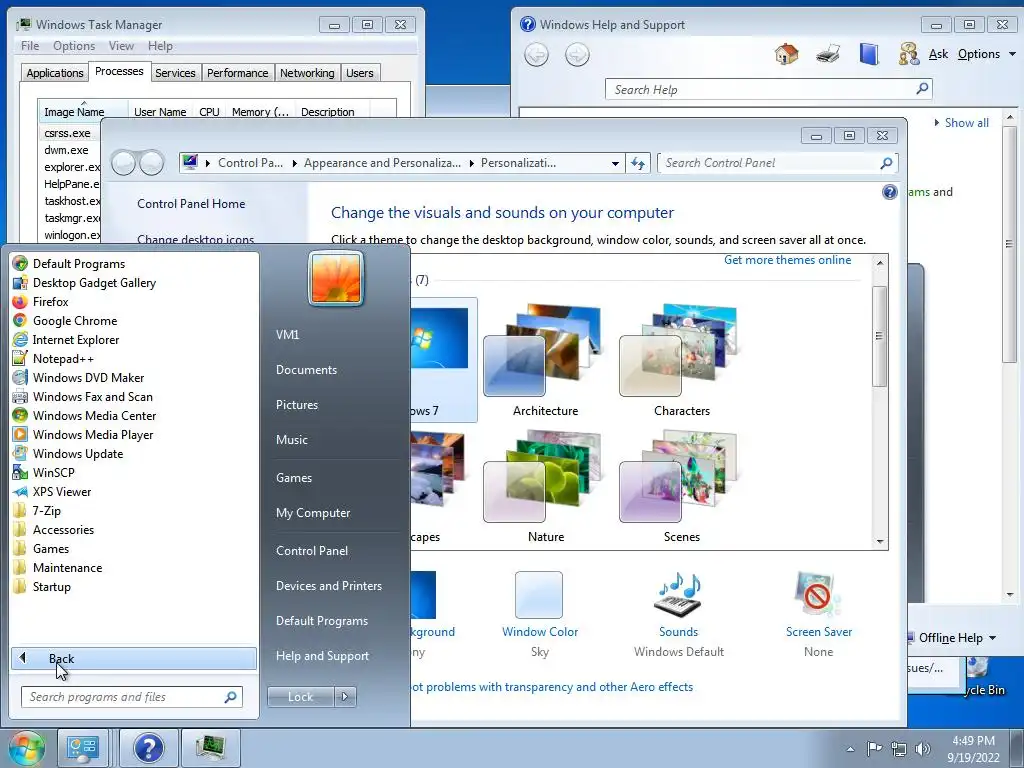The image size is (1024, 768).
Task: Click the Print icon in Help and Support
Action: (827, 54)
